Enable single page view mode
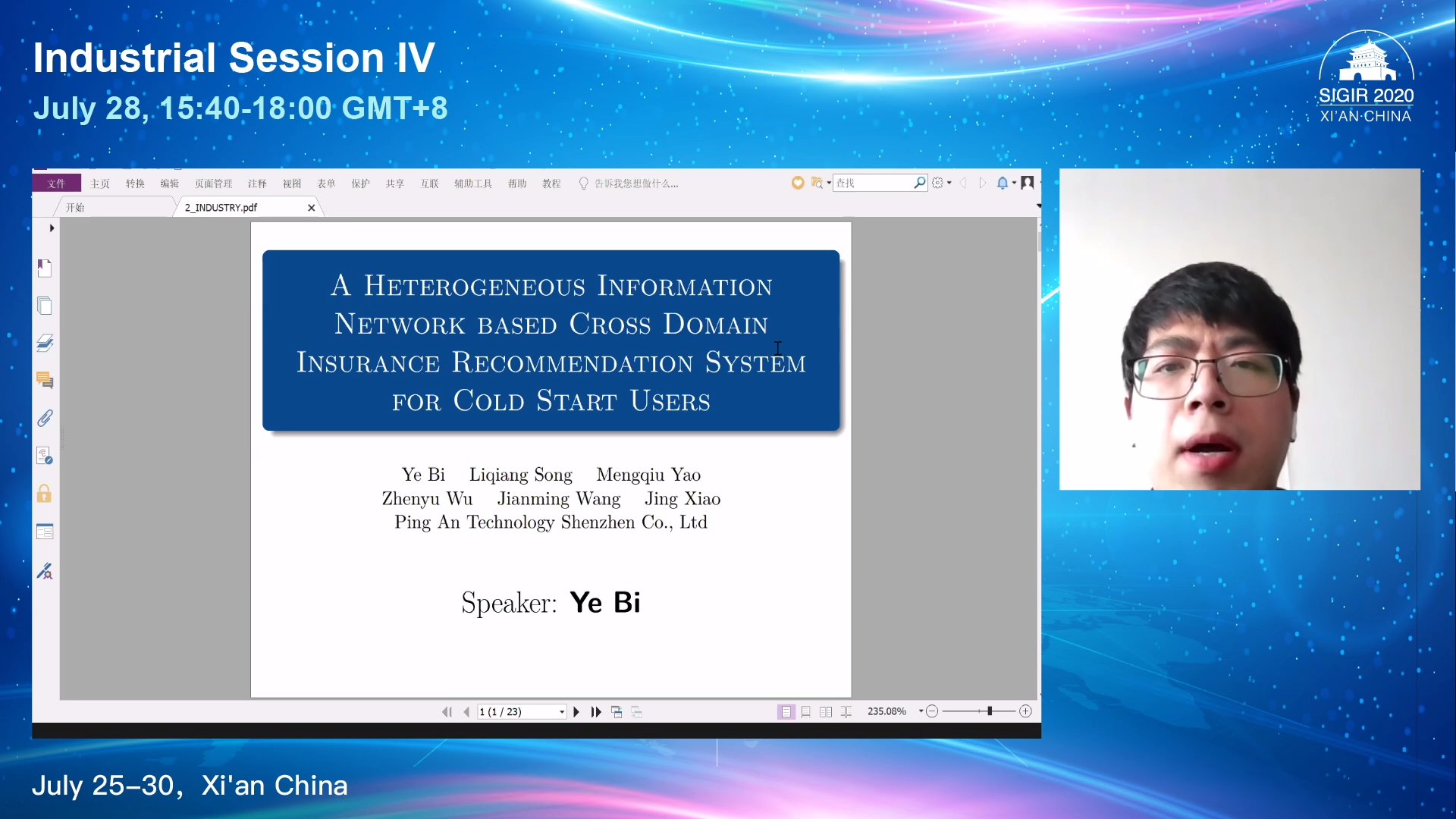The image size is (1456, 819). point(786,711)
